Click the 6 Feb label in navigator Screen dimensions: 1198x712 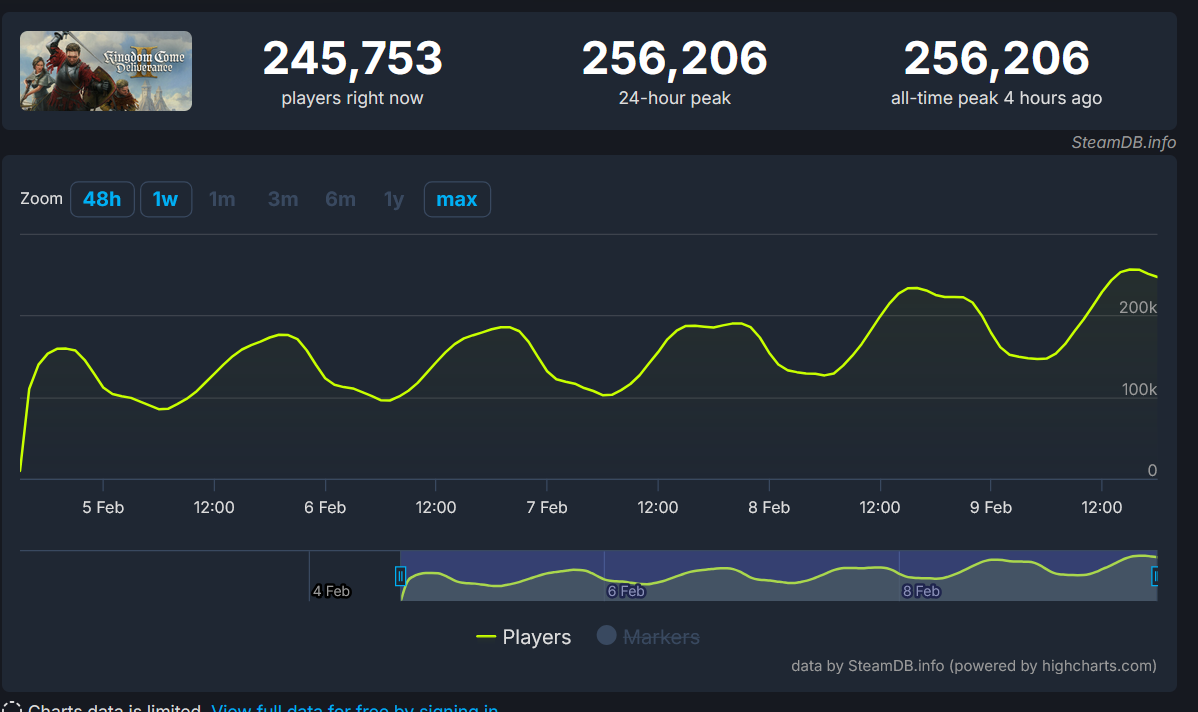click(x=626, y=591)
